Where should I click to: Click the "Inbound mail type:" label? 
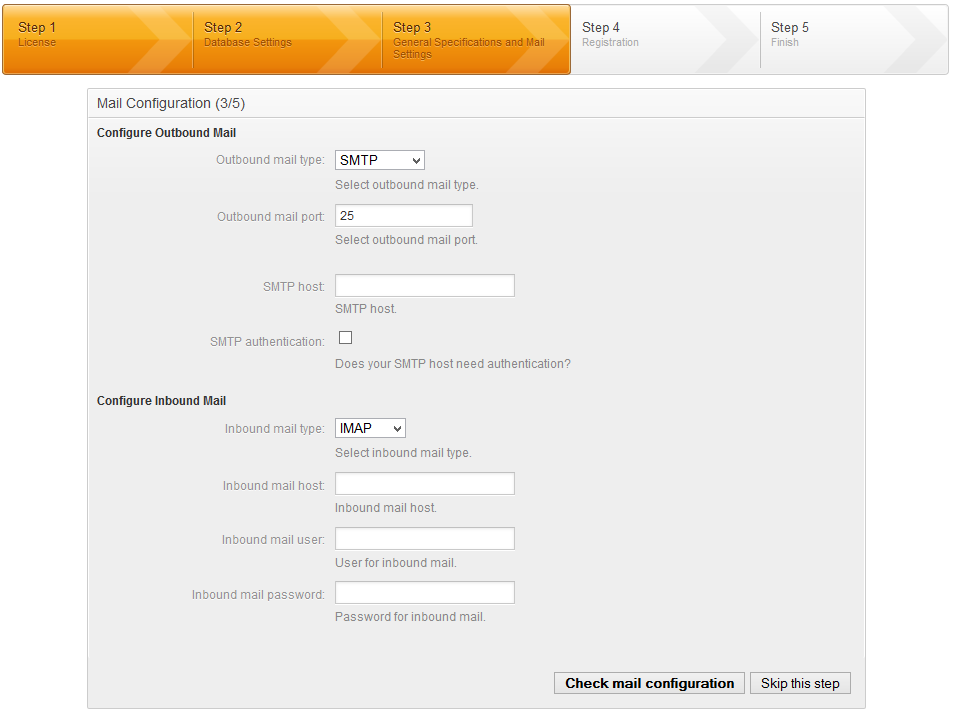point(274,429)
